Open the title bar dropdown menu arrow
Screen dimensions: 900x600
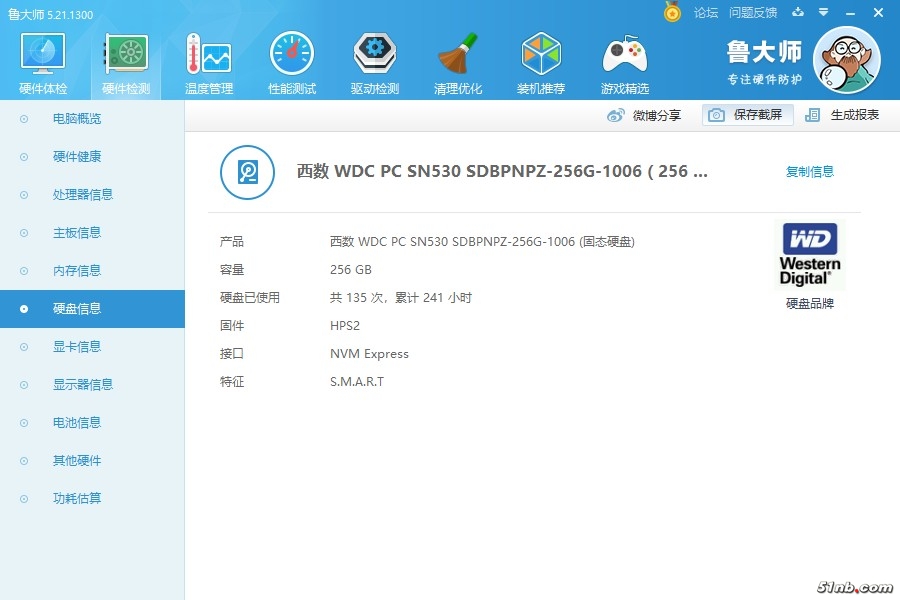(x=823, y=12)
